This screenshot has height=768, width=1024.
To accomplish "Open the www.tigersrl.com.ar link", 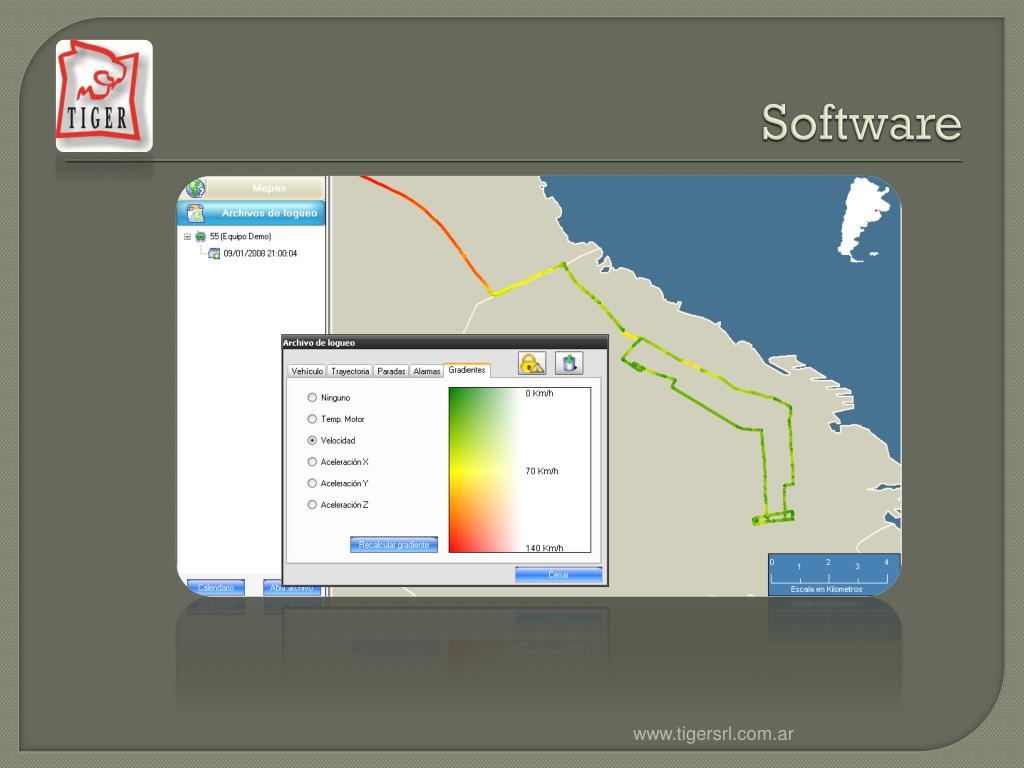I will 713,734.
